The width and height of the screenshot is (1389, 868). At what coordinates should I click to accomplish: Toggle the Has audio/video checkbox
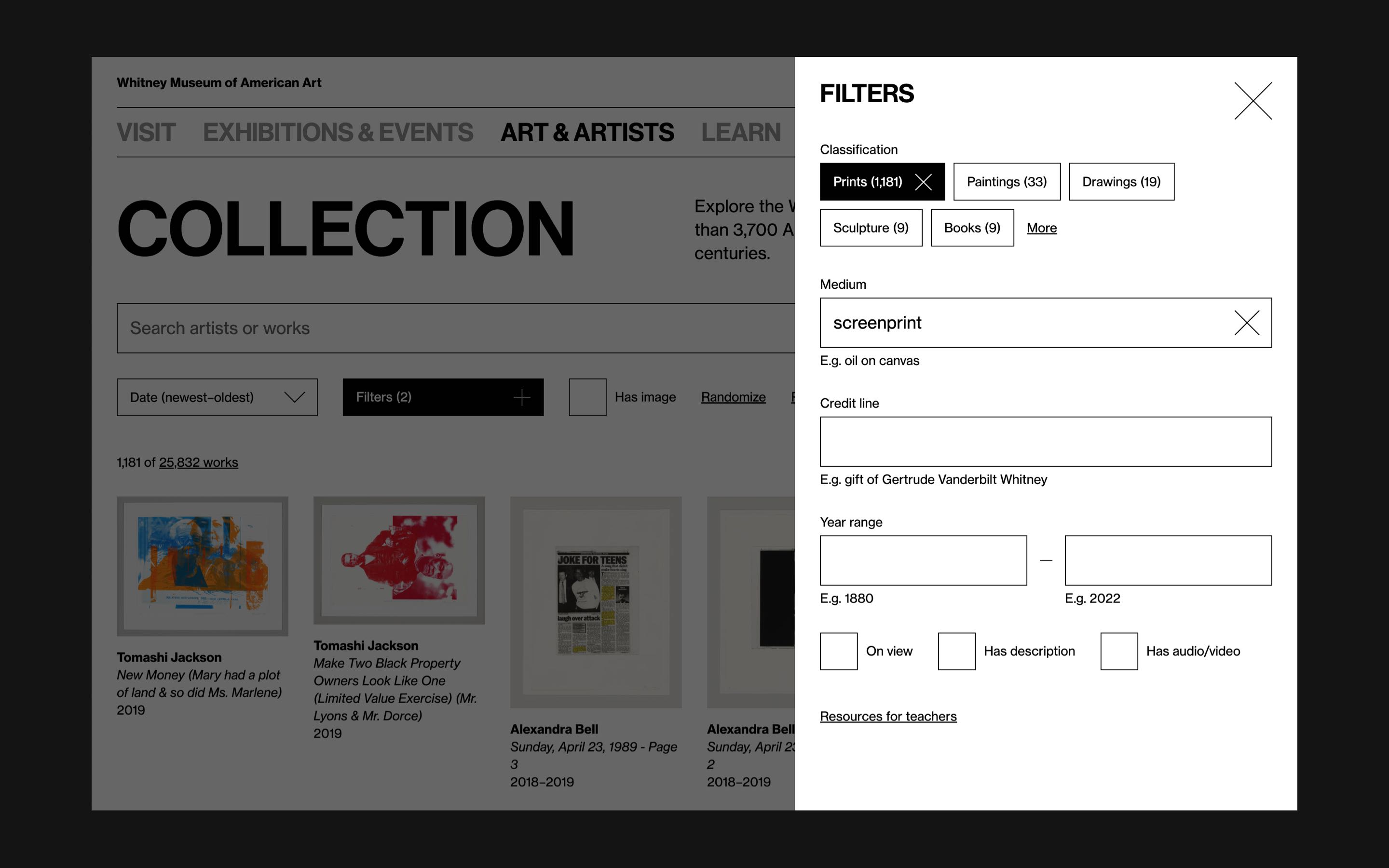pos(1118,651)
